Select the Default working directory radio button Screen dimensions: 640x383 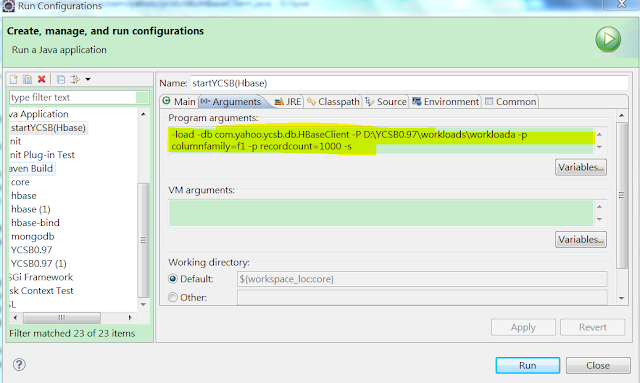[173, 279]
